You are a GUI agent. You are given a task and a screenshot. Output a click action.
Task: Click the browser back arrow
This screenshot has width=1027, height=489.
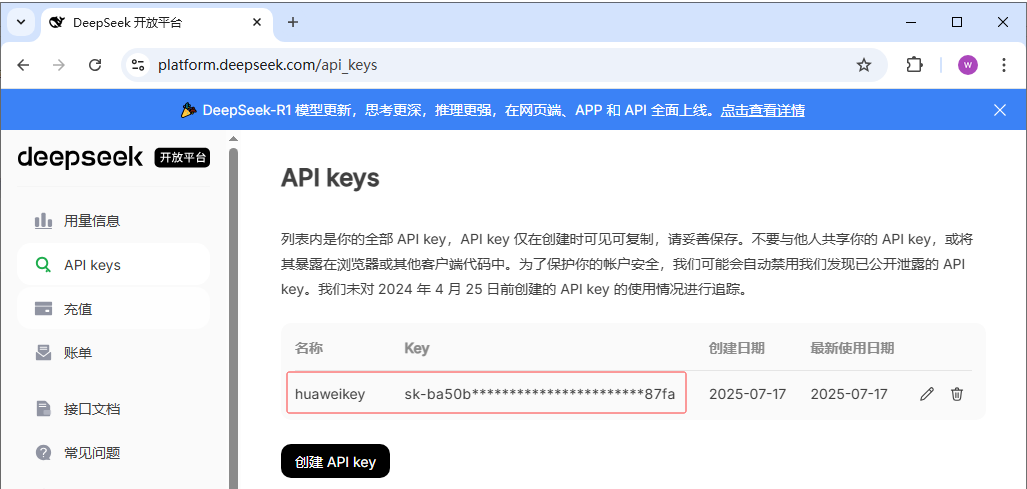pyautogui.click(x=24, y=65)
